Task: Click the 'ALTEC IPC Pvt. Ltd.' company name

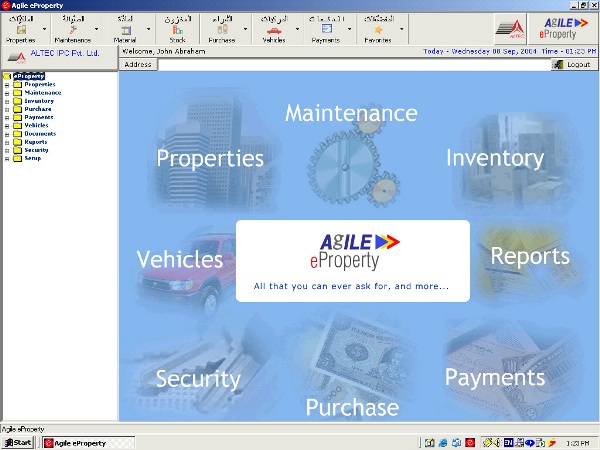Action: click(x=65, y=53)
